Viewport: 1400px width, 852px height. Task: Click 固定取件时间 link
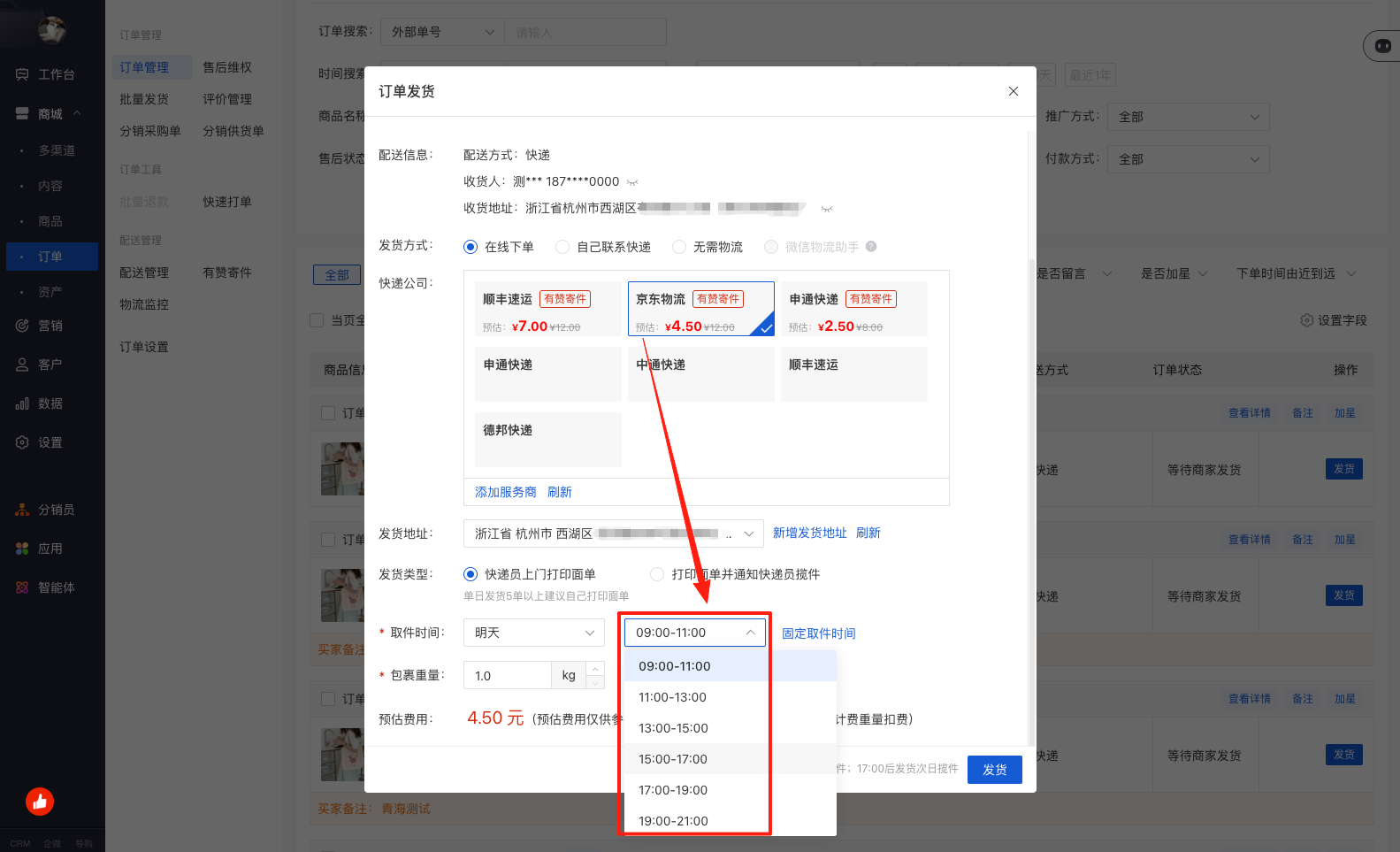coord(819,633)
